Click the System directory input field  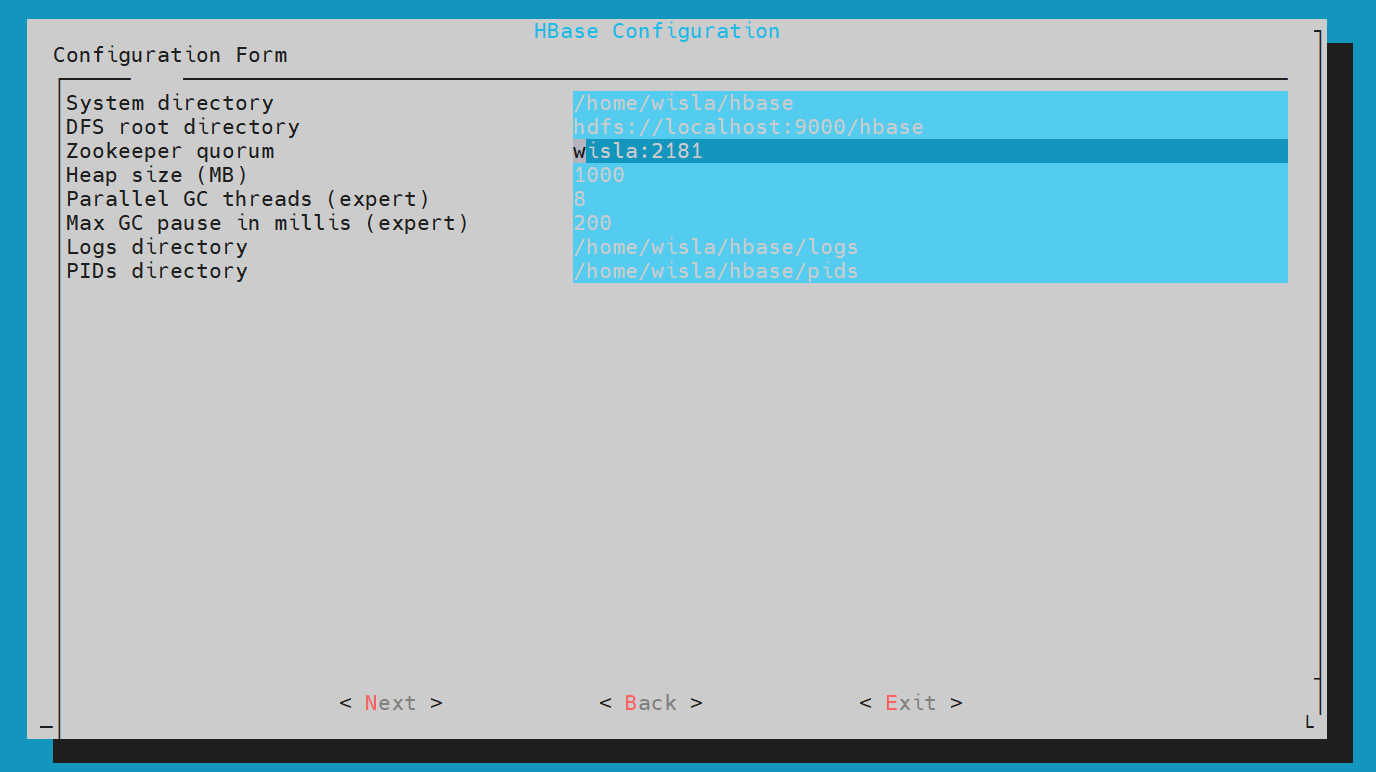coord(929,103)
